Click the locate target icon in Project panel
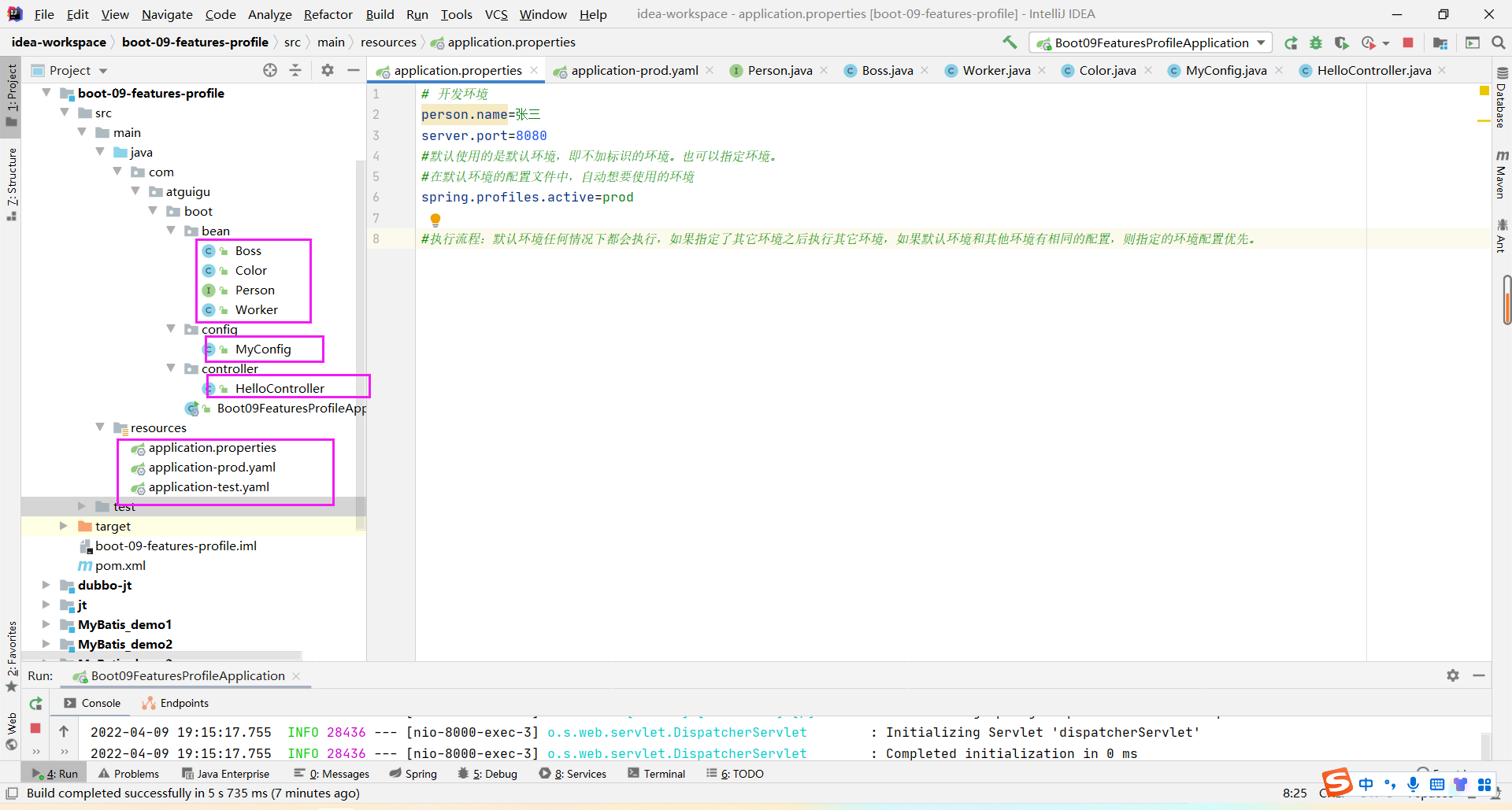The height and width of the screenshot is (810, 1512). pos(270,70)
